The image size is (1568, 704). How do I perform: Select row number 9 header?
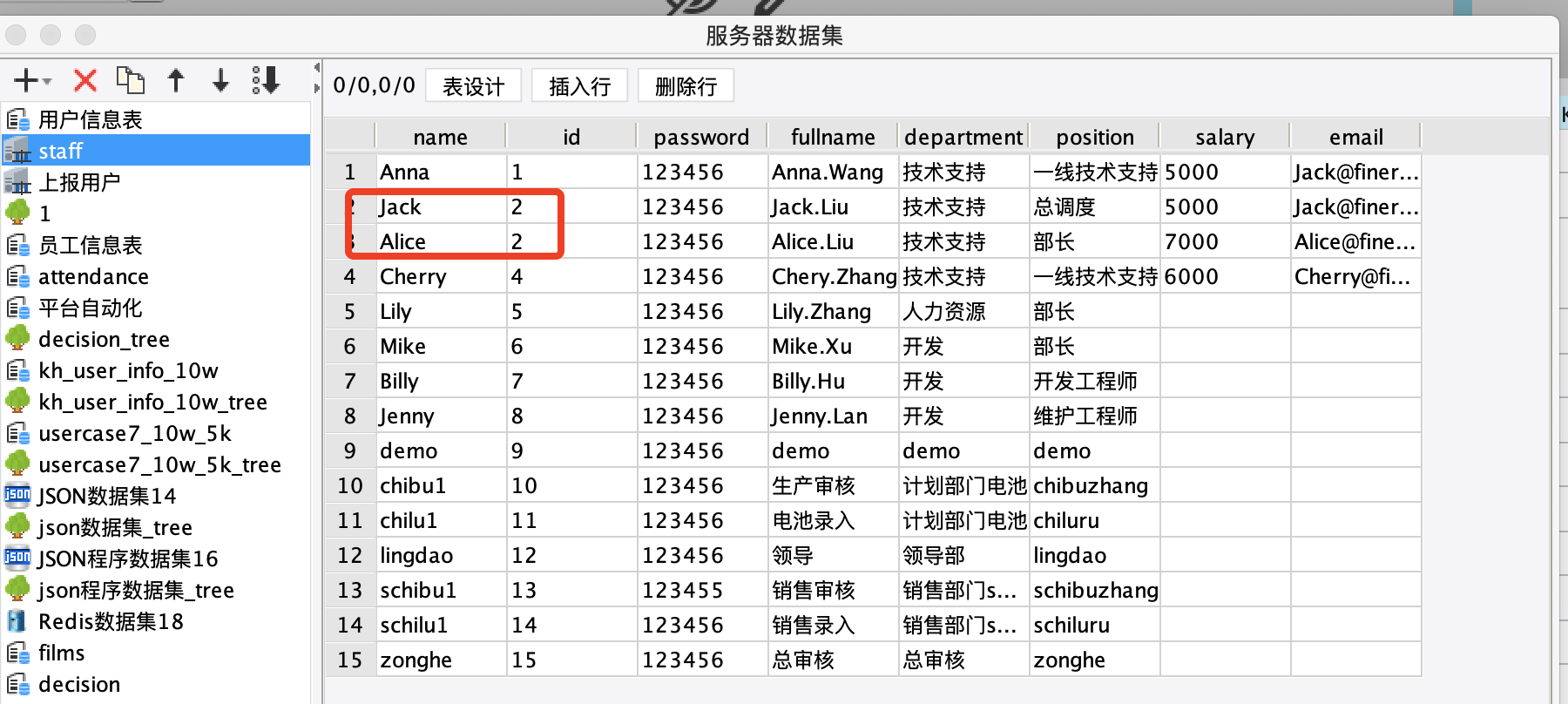pyautogui.click(x=350, y=450)
